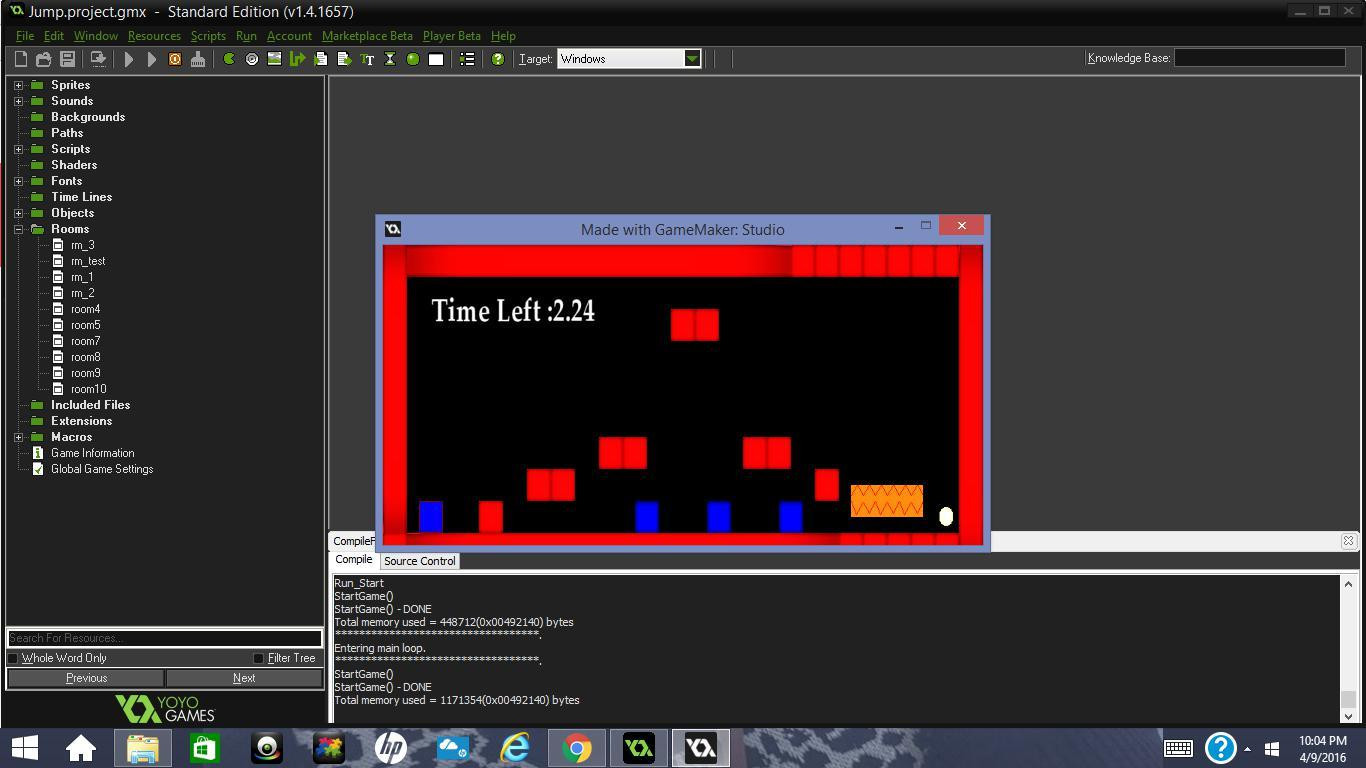Save the project with the floppy disk icon

click(68, 59)
